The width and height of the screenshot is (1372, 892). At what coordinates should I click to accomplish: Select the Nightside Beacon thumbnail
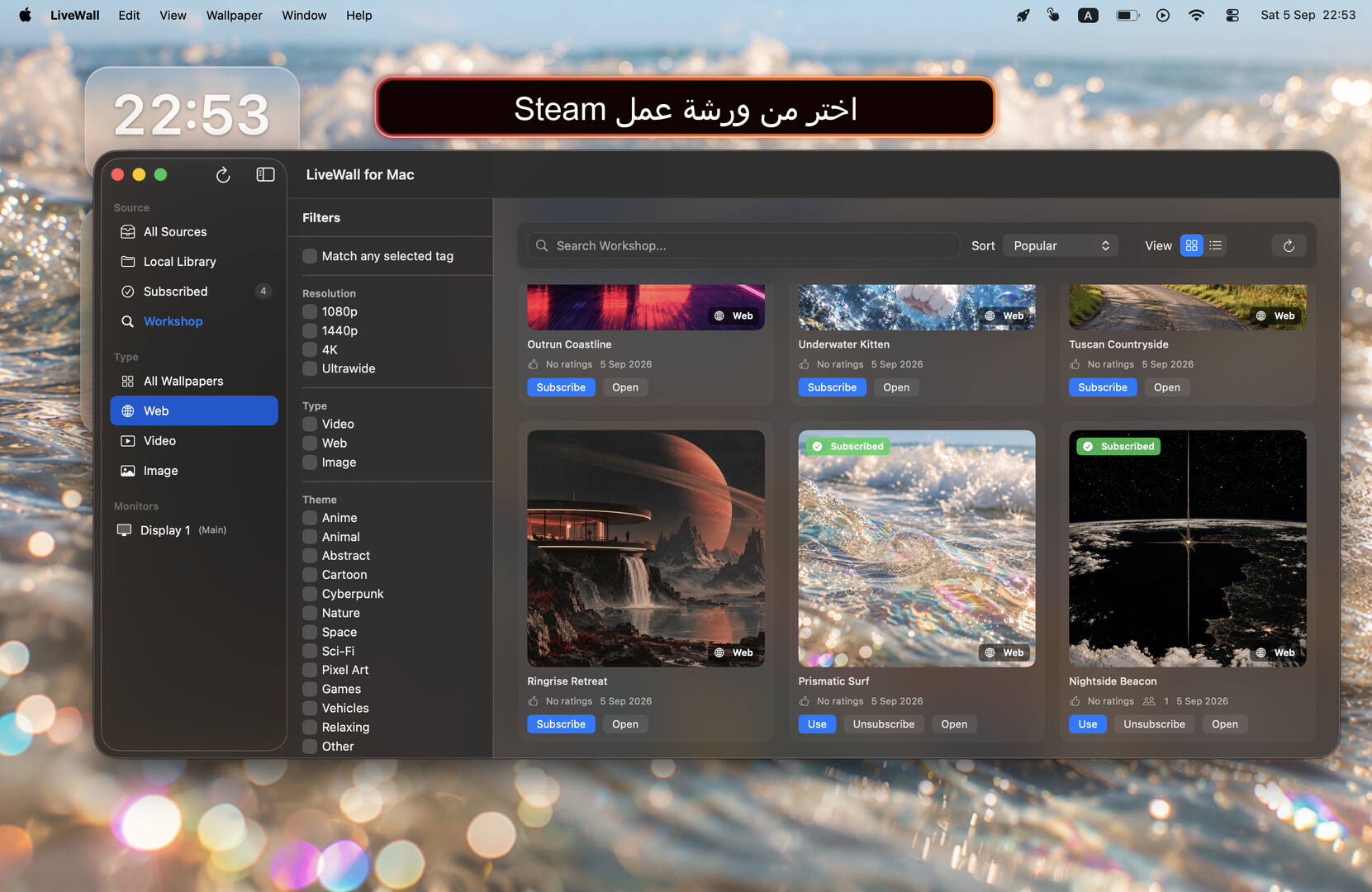tap(1188, 548)
